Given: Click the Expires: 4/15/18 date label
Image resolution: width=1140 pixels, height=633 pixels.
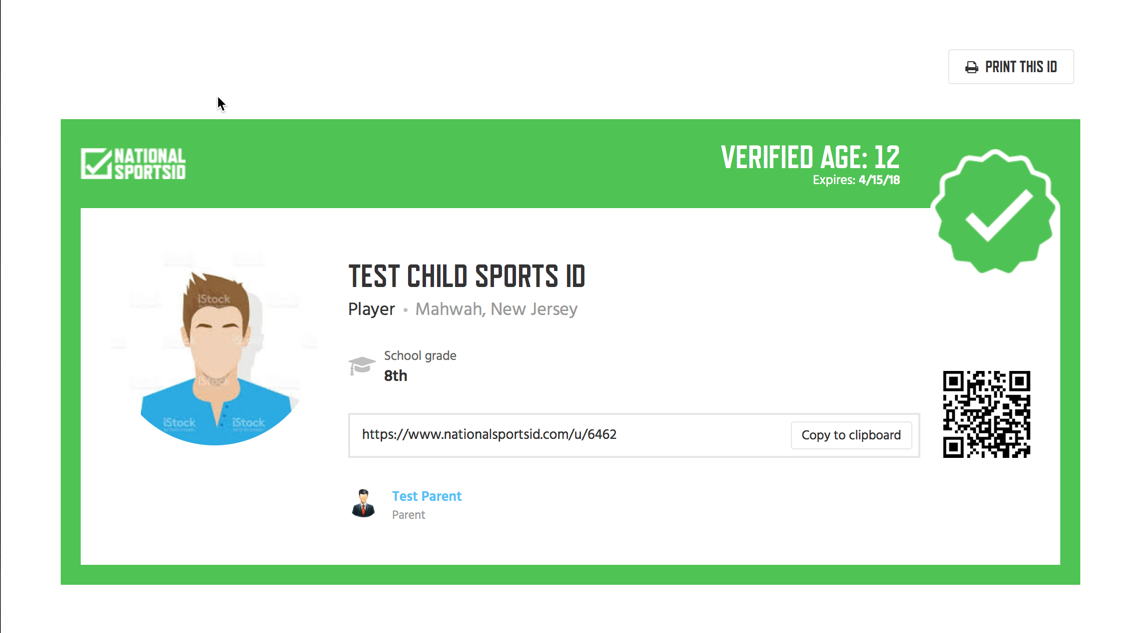Looking at the screenshot, I should [x=856, y=180].
